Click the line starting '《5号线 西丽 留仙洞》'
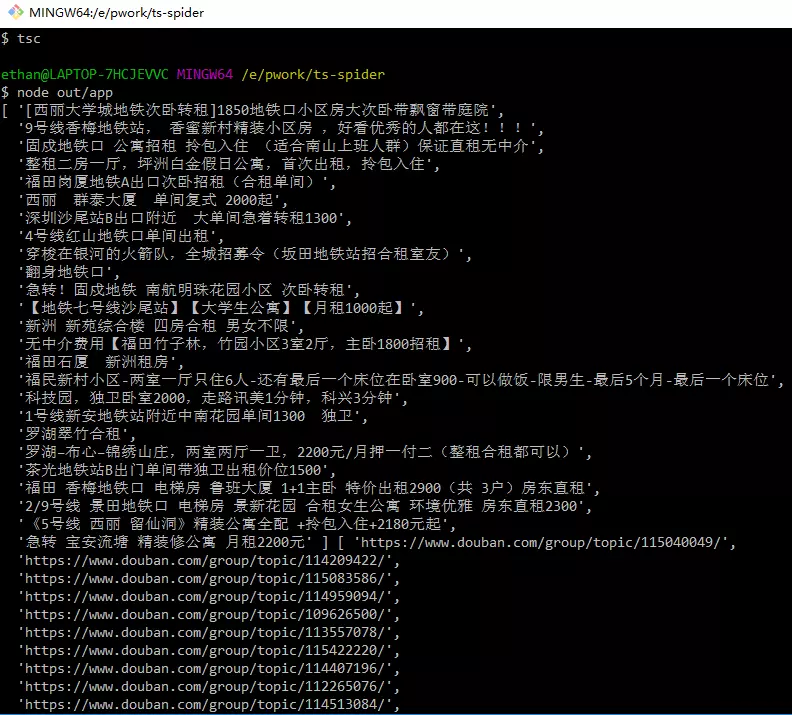 click(x=237, y=525)
